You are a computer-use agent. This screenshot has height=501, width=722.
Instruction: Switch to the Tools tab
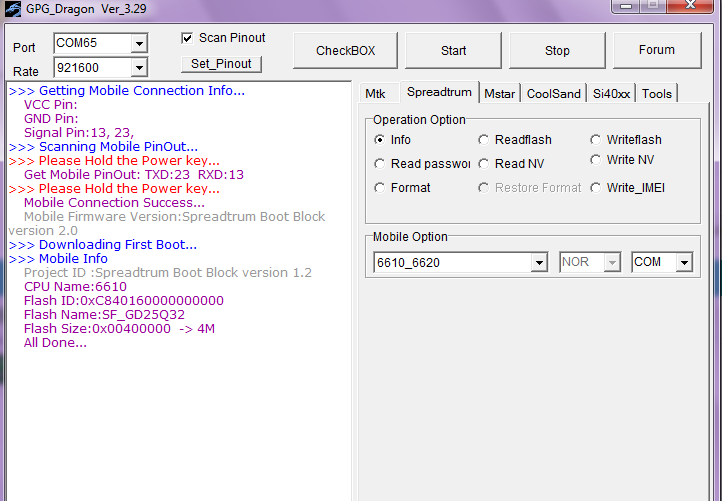point(657,94)
